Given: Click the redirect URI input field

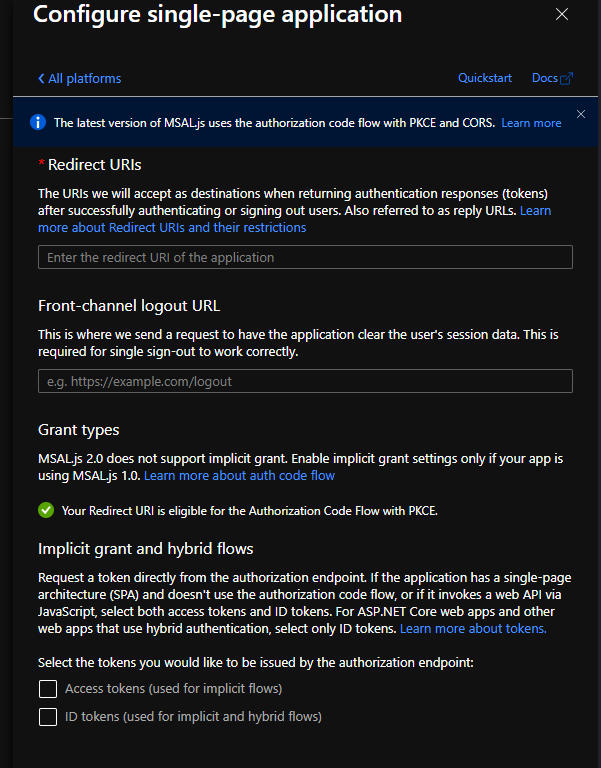Looking at the screenshot, I should (305, 257).
